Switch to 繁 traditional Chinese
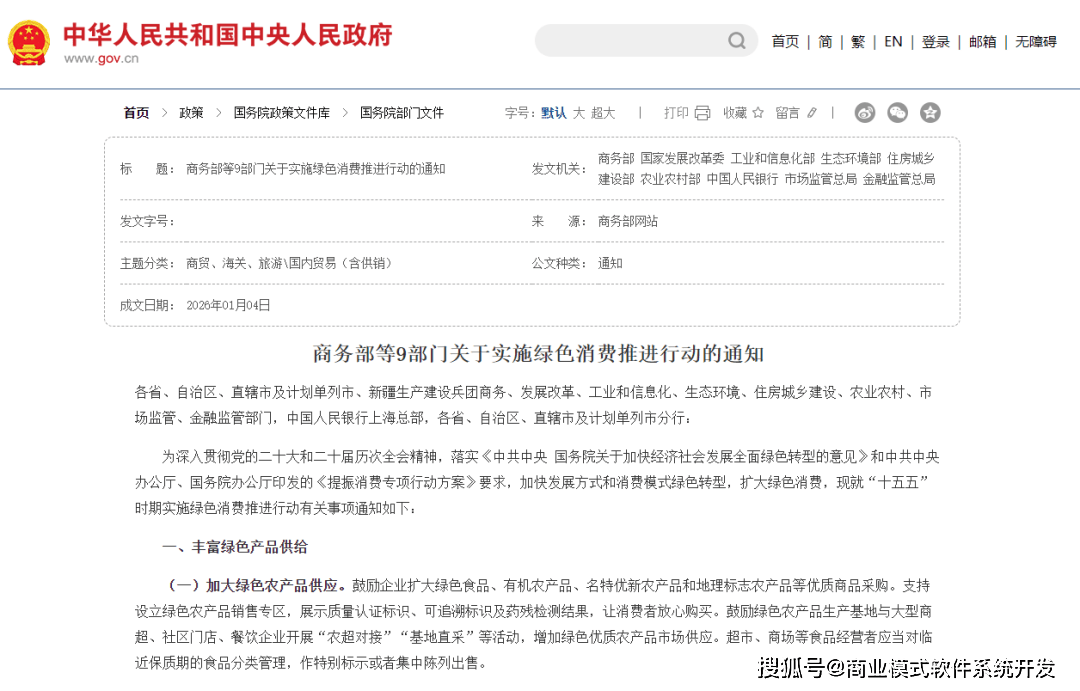1080x691 pixels. point(858,41)
